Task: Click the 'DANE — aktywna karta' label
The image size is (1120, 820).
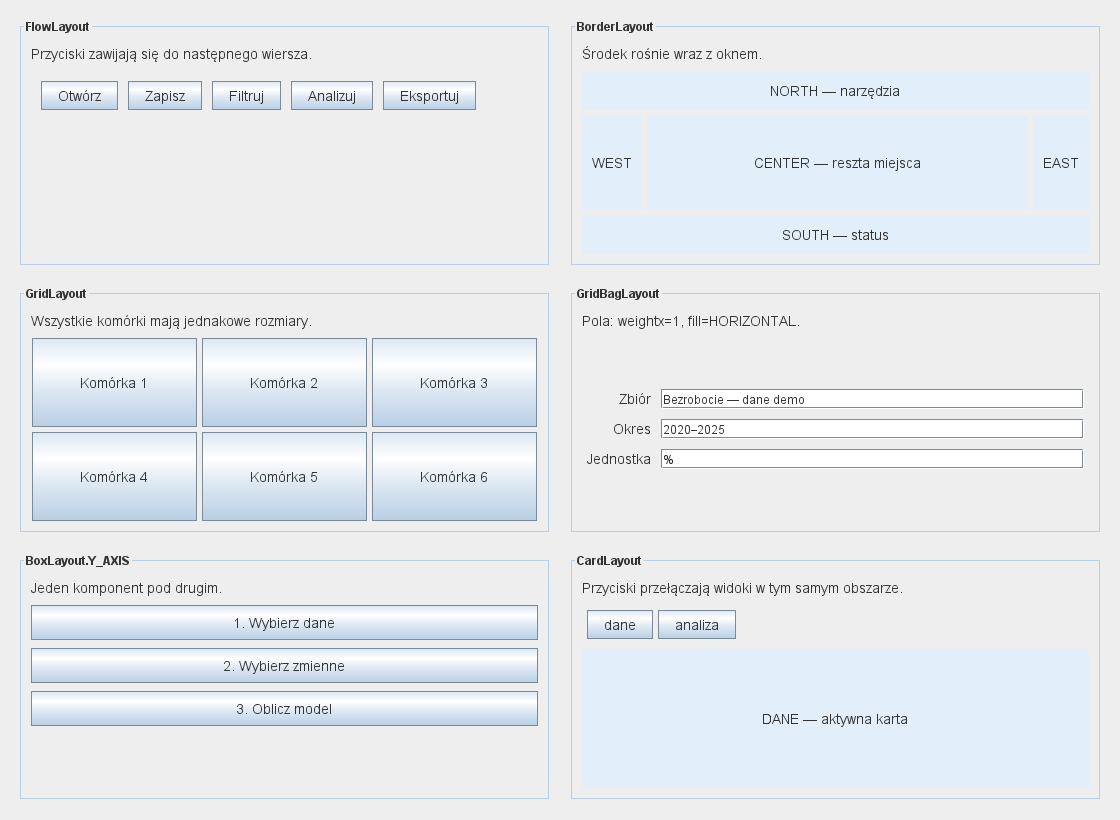Action: click(x=835, y=719)
